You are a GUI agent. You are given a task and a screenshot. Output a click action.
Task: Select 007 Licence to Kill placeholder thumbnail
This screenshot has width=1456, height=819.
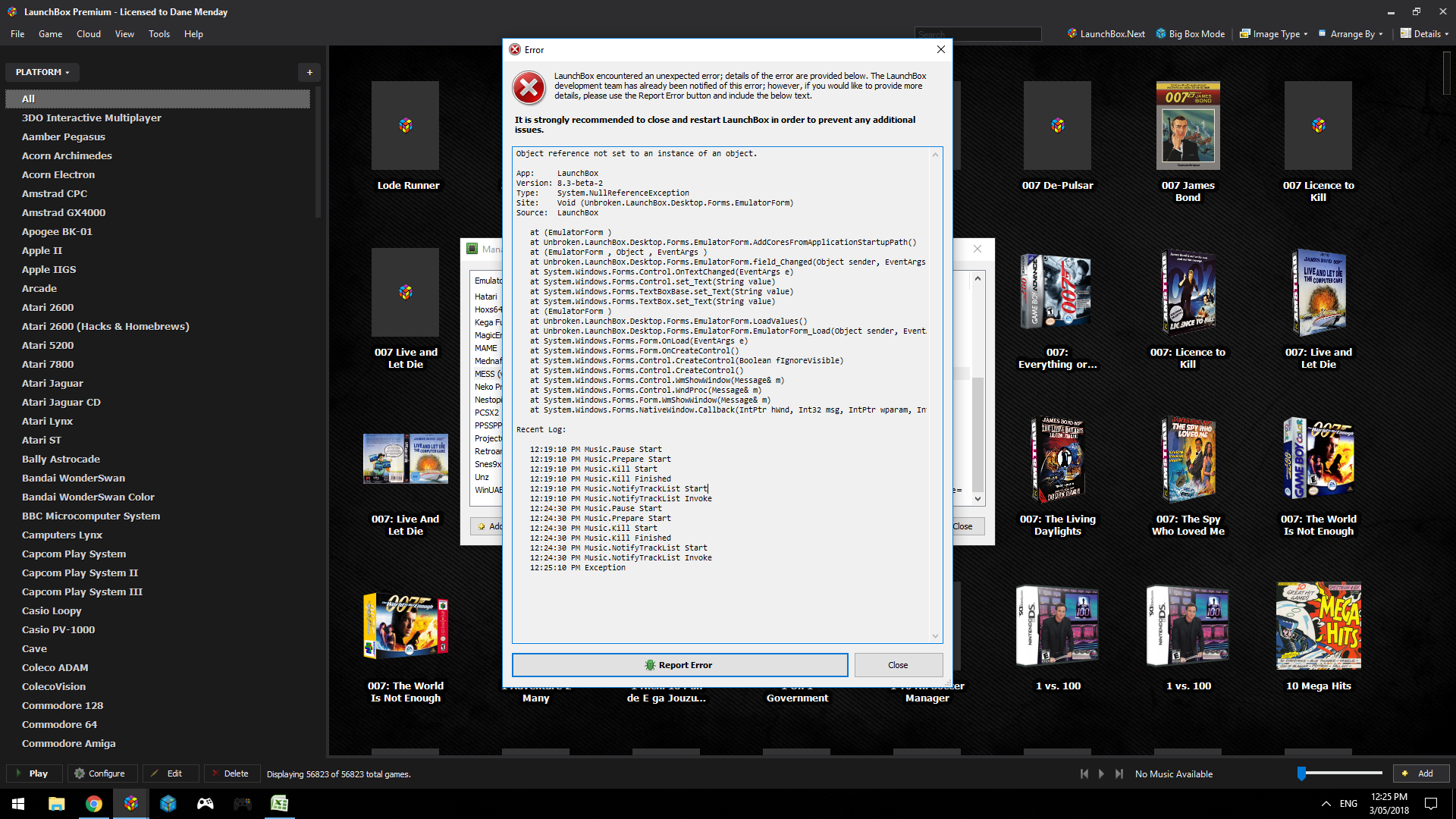[1319, 125]
